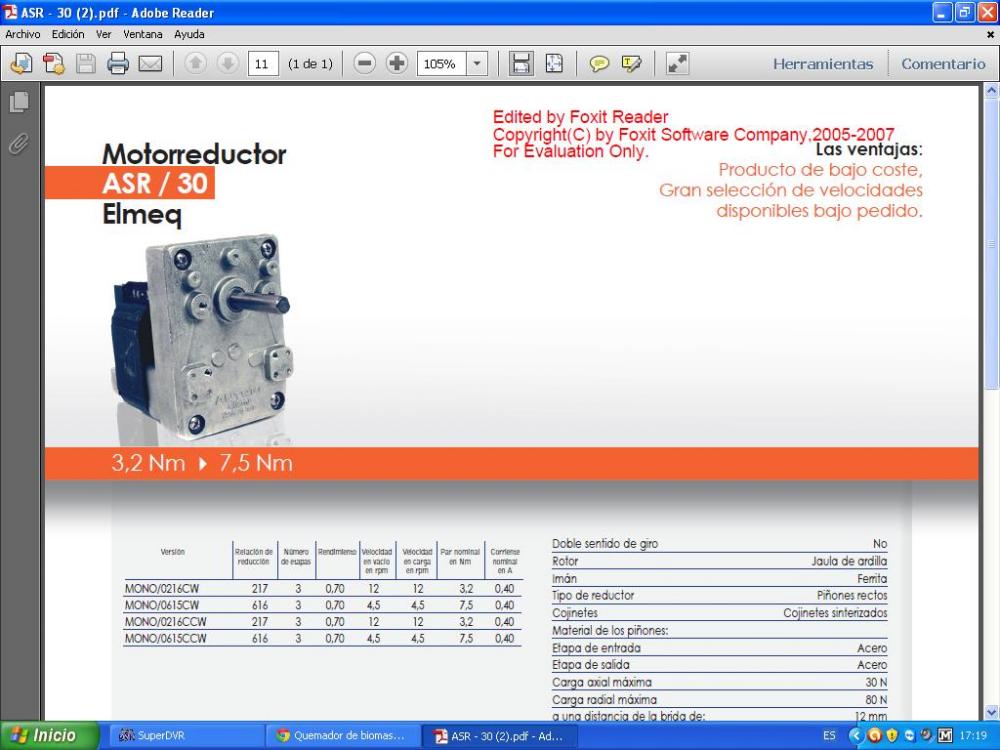This screenshot has width=1000, height=750.
Task: Click the ES language indicator
Action: [x=829, y=735]
